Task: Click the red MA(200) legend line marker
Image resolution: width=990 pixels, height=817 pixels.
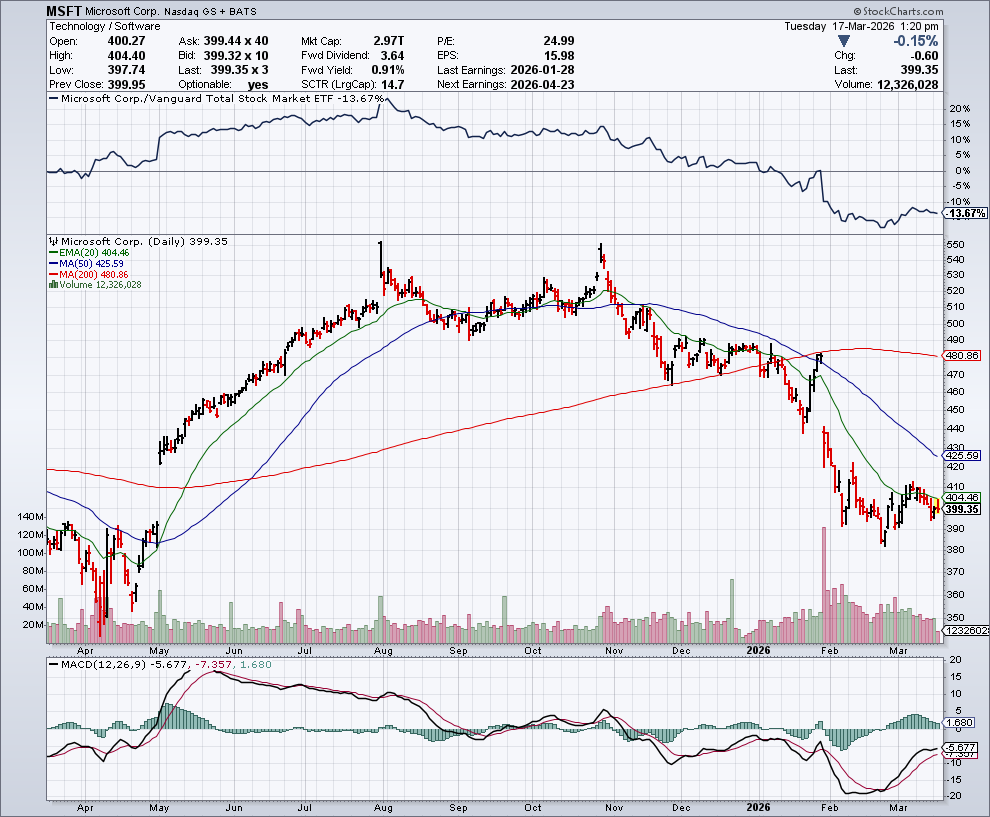Action: [x=53, y=275]
